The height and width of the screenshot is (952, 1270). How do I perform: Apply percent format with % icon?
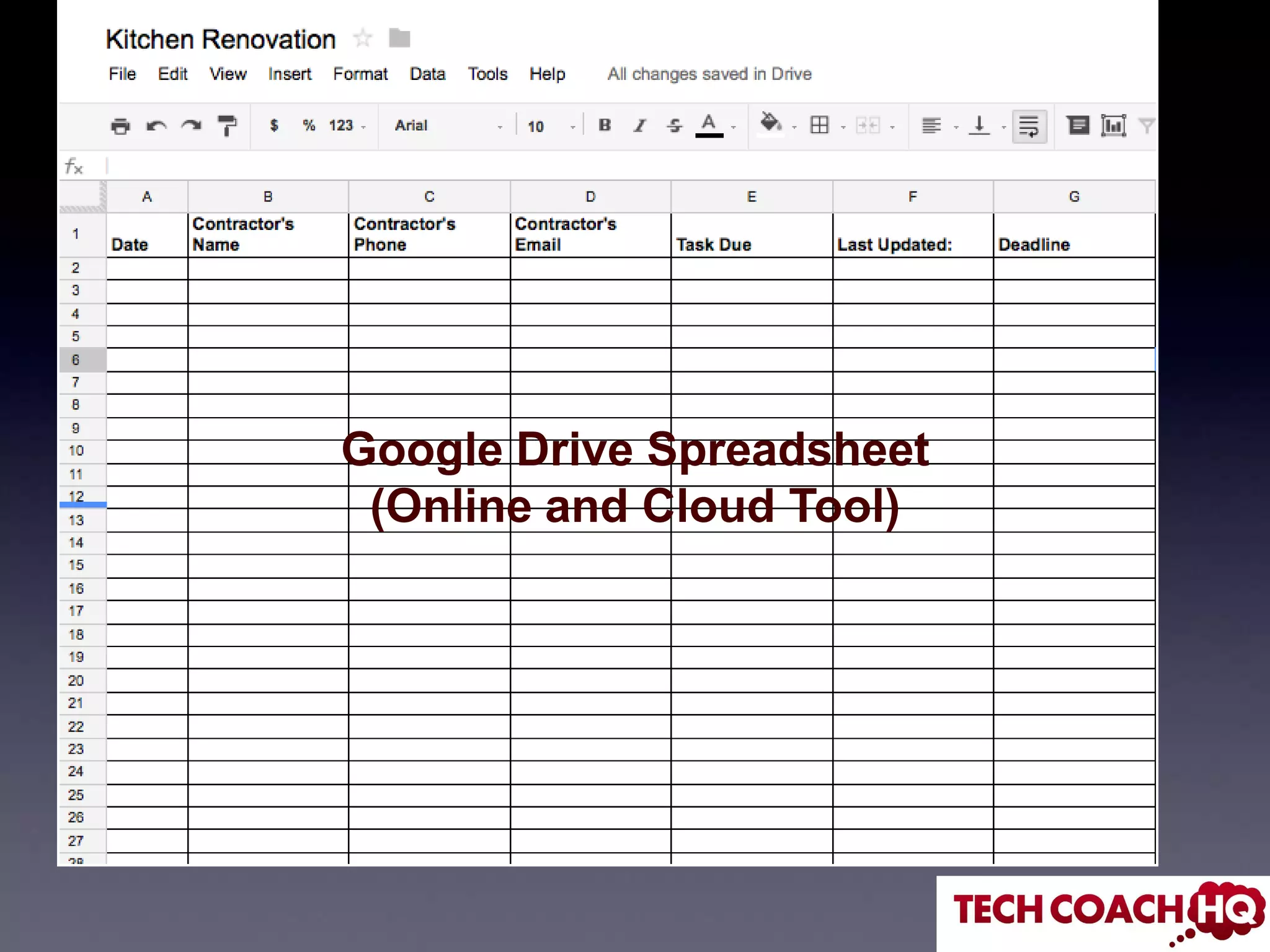pyautogui.click(x=309, y=126)
